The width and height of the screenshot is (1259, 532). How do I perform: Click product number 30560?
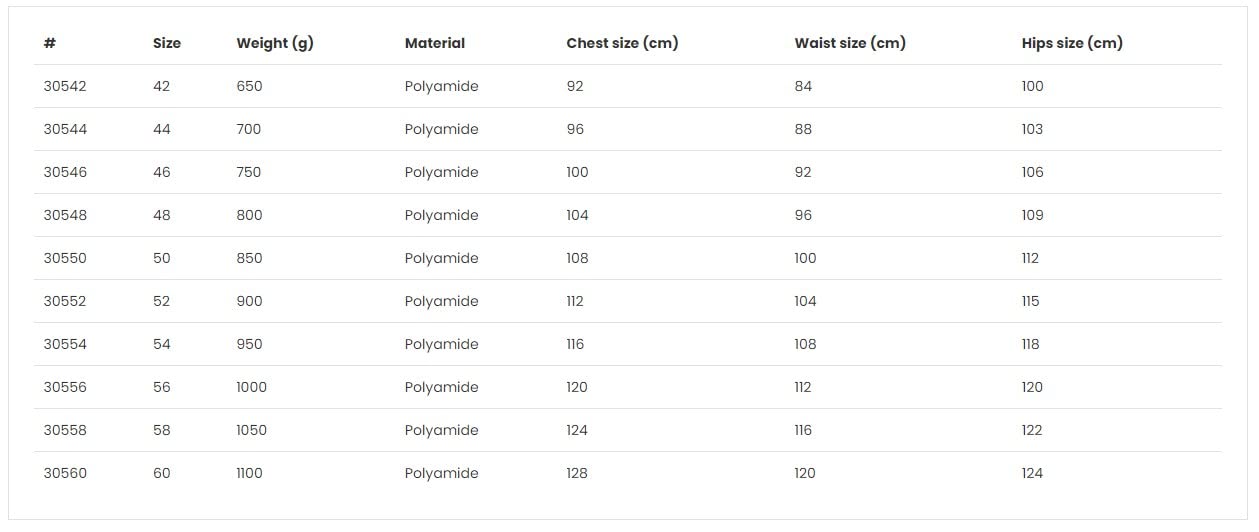[x=65, y=473]
